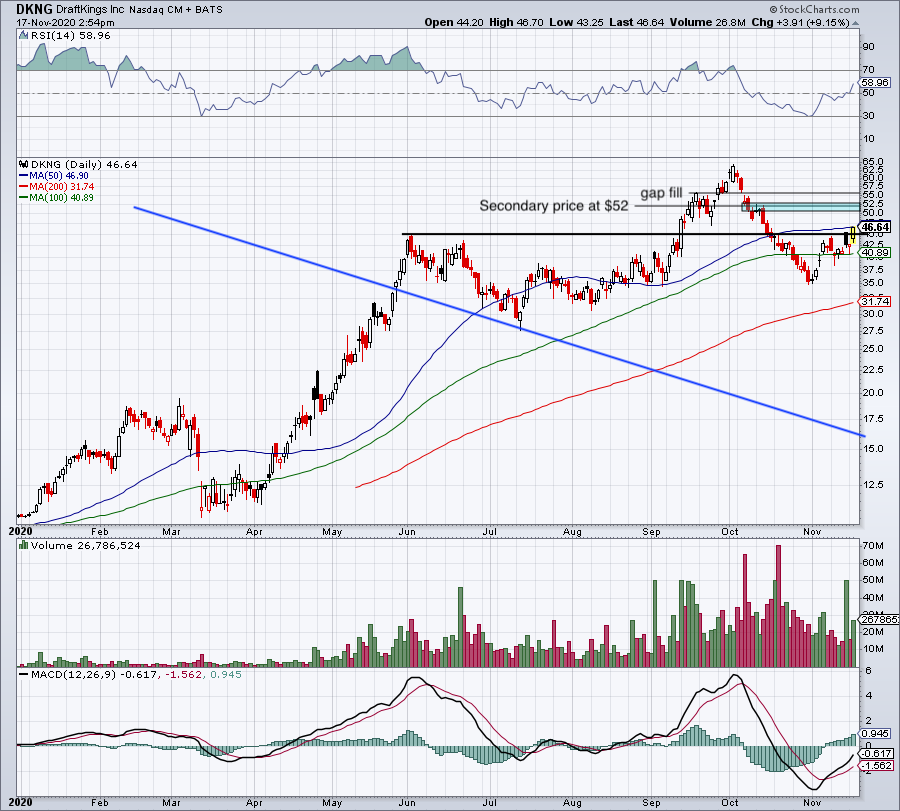This screenshot has width=900, height=811.
Task: Click the 46.64 last price tag on axis
Action: coord(875,227)
